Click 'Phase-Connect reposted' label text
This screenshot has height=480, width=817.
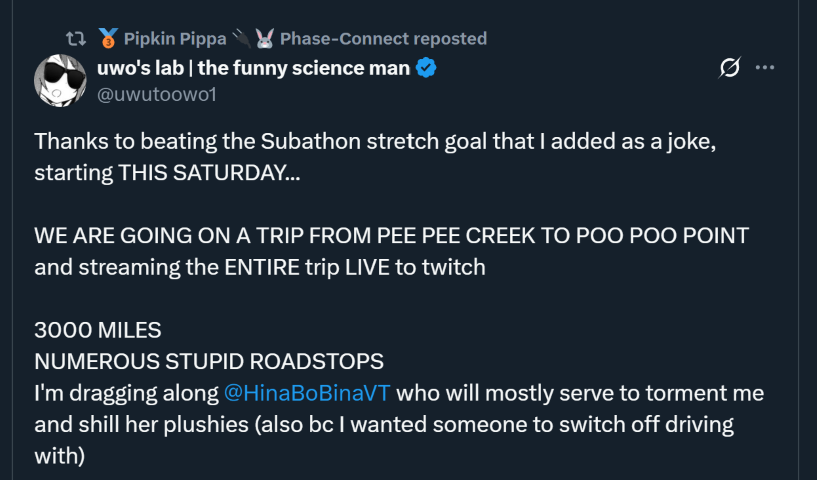click(383, 39)
